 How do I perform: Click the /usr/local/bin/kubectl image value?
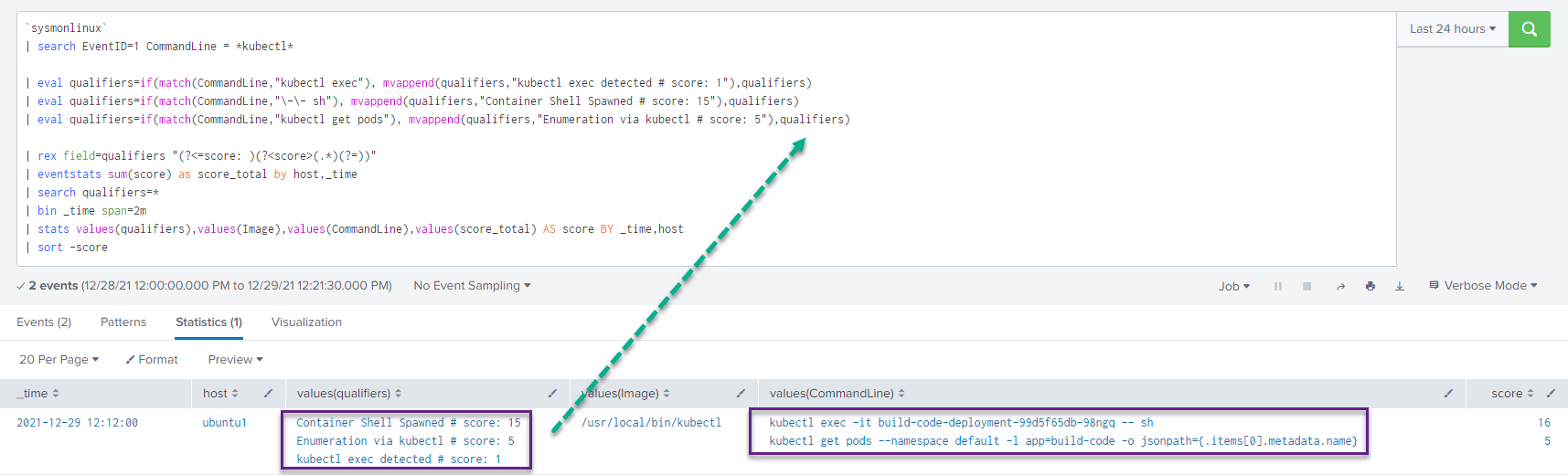click(x=651, y=423)
